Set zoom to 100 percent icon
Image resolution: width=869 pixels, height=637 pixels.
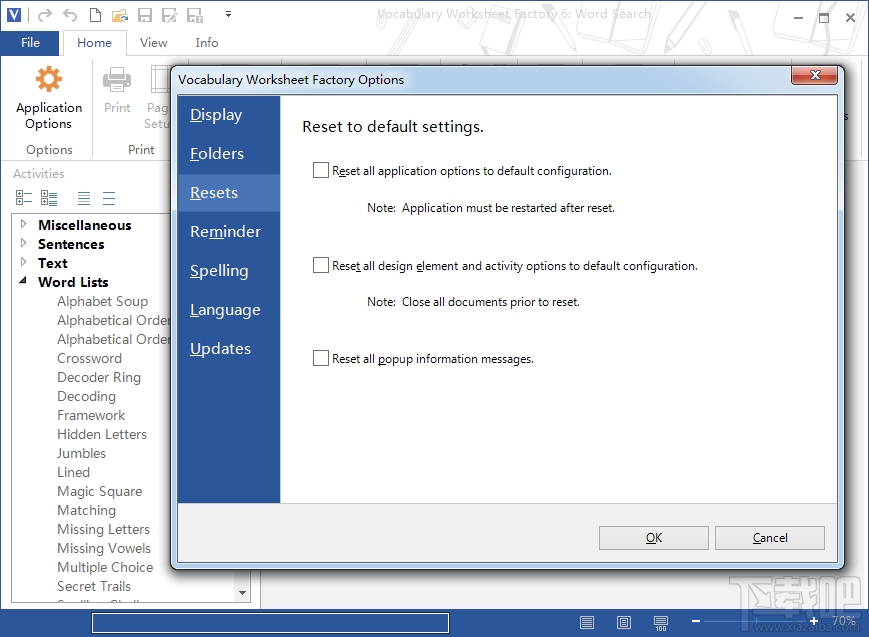coord(661,623)
